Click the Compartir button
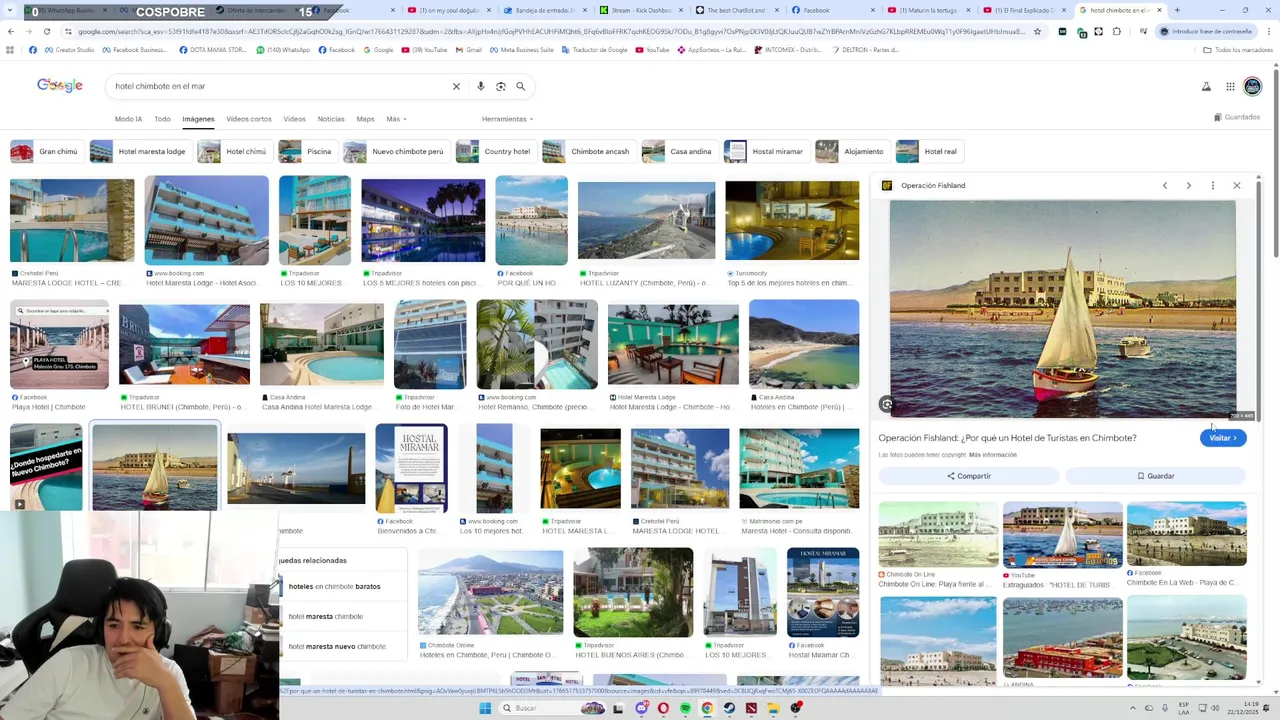The width and height of the screenshot is (1280, 720). click(969, 476)
